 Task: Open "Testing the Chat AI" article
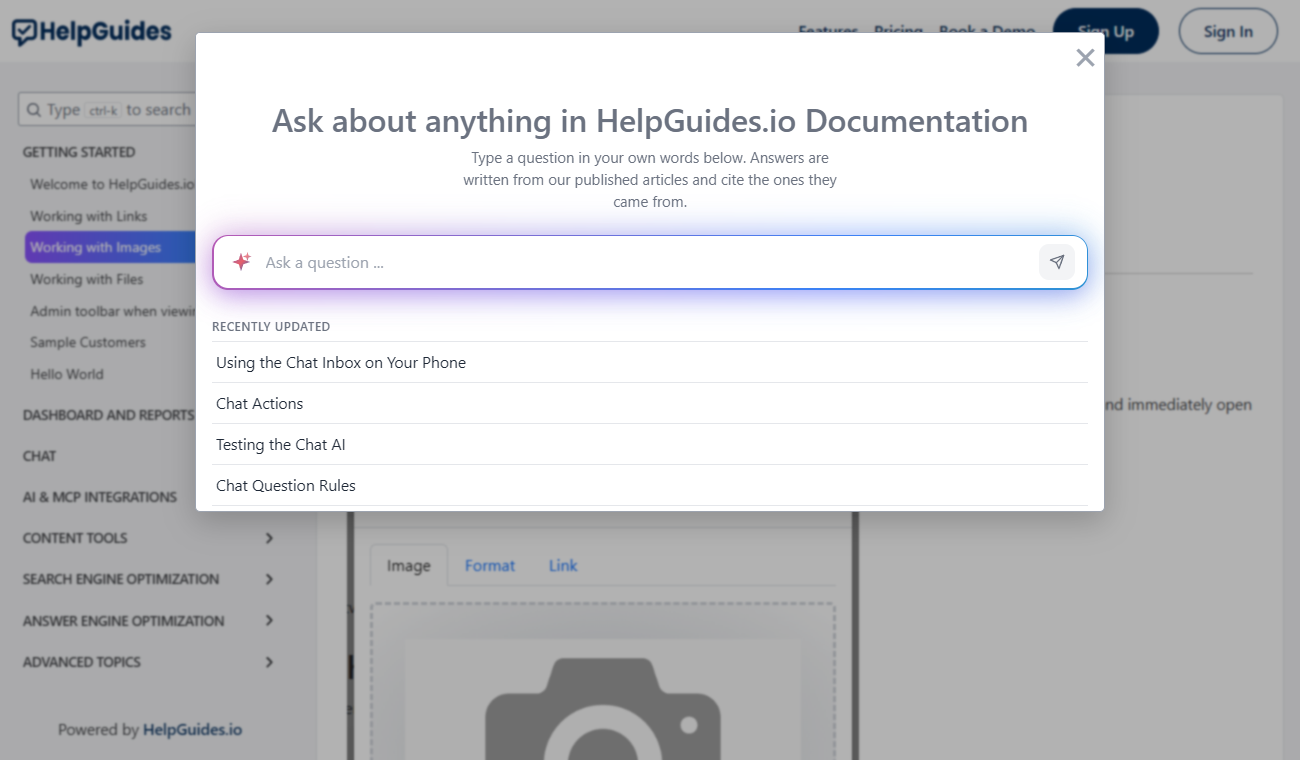pos(650,444)
